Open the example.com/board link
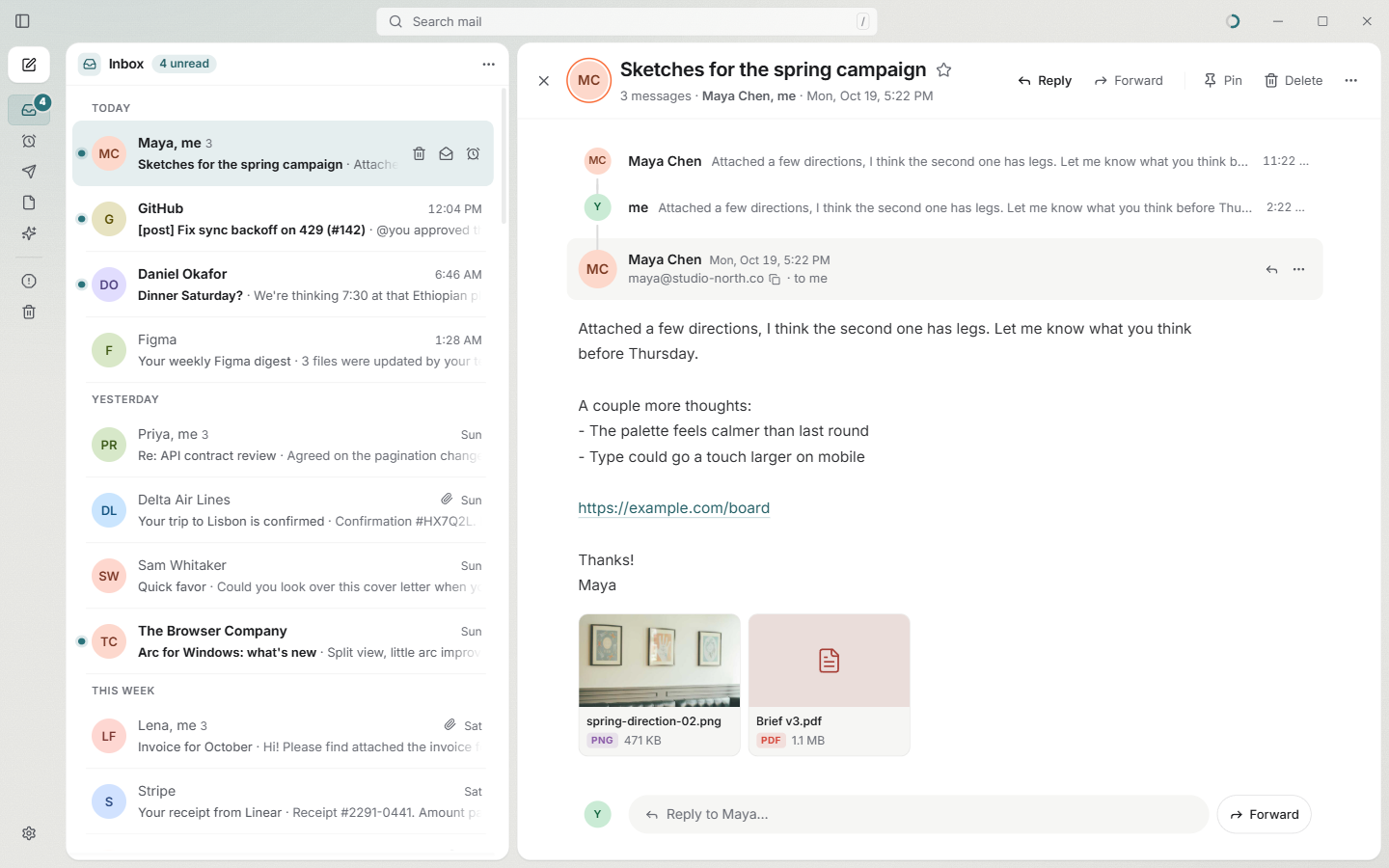This screenshot has width=1389, height=868. pyautogui.click(x=673, y=508)
